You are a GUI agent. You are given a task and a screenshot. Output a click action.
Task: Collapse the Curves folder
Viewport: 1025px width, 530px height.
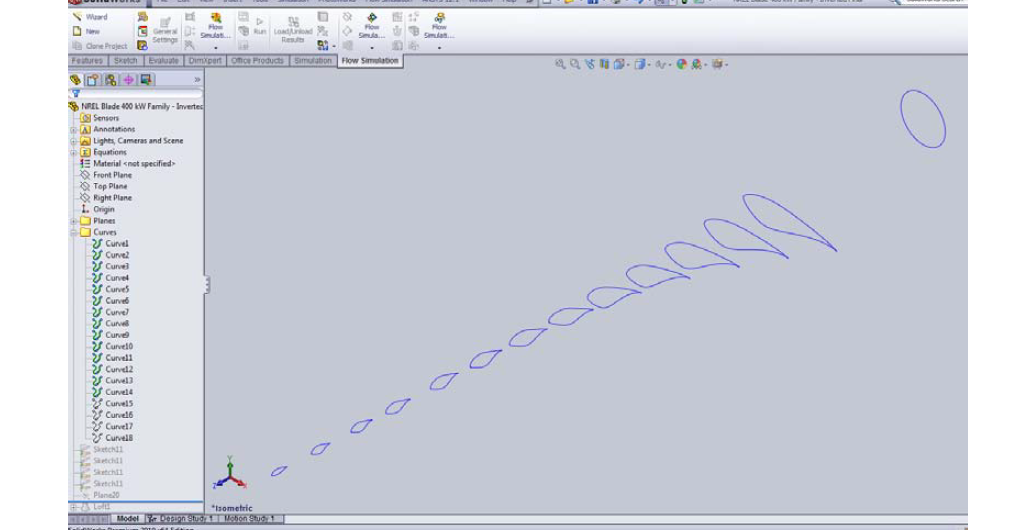click(74, 232)
